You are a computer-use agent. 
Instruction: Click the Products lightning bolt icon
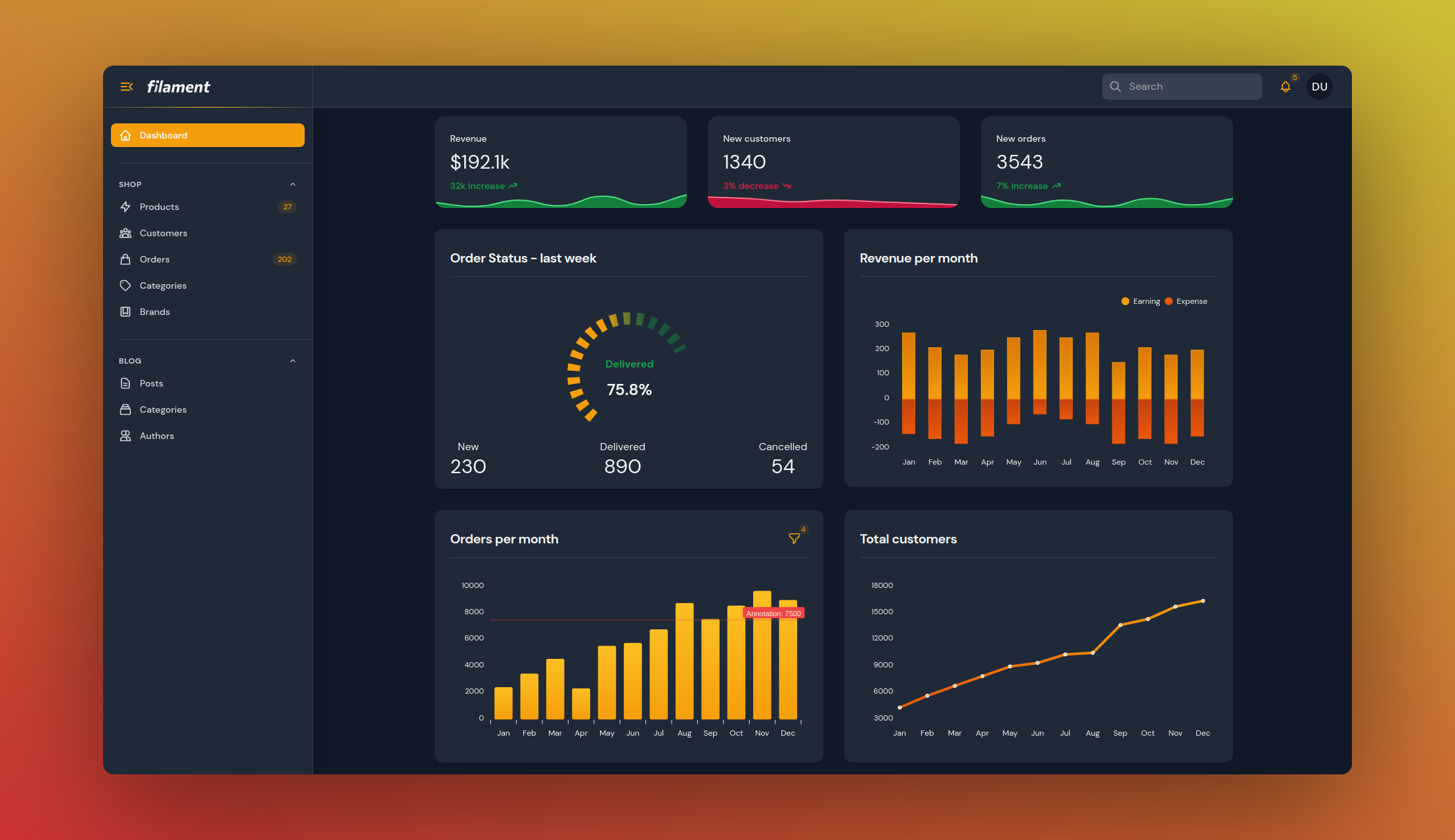[x=125, y=207]
